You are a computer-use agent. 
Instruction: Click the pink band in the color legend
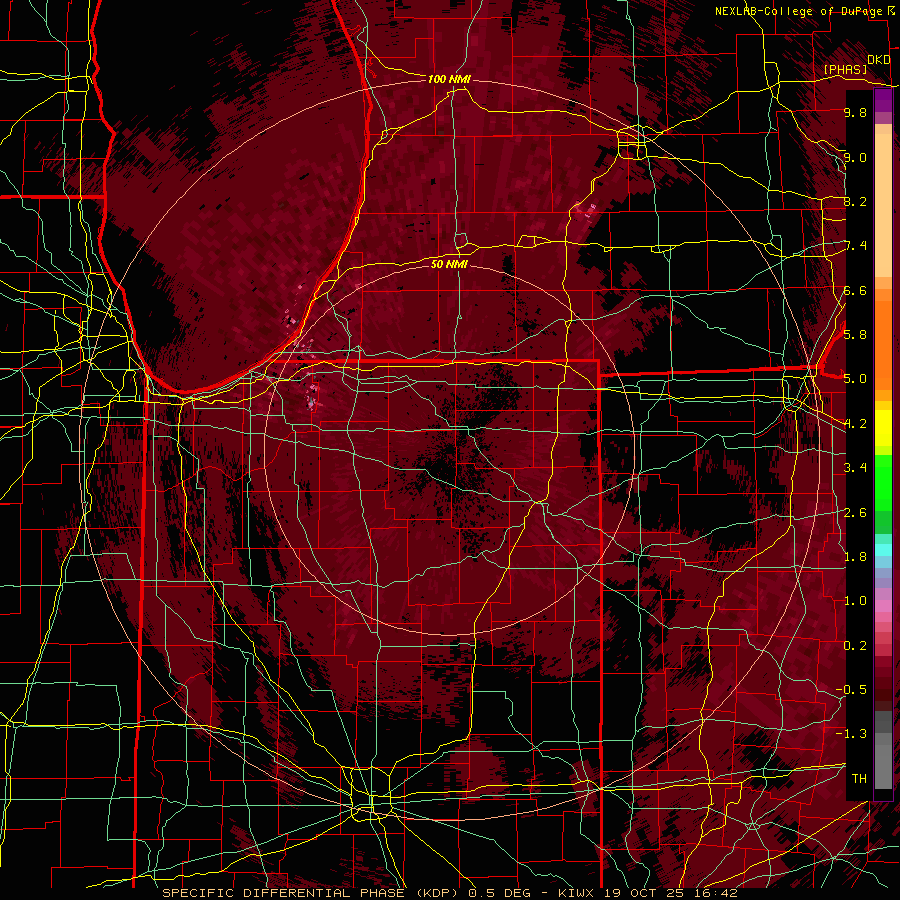pyautogui.click(x=883, y=606)
